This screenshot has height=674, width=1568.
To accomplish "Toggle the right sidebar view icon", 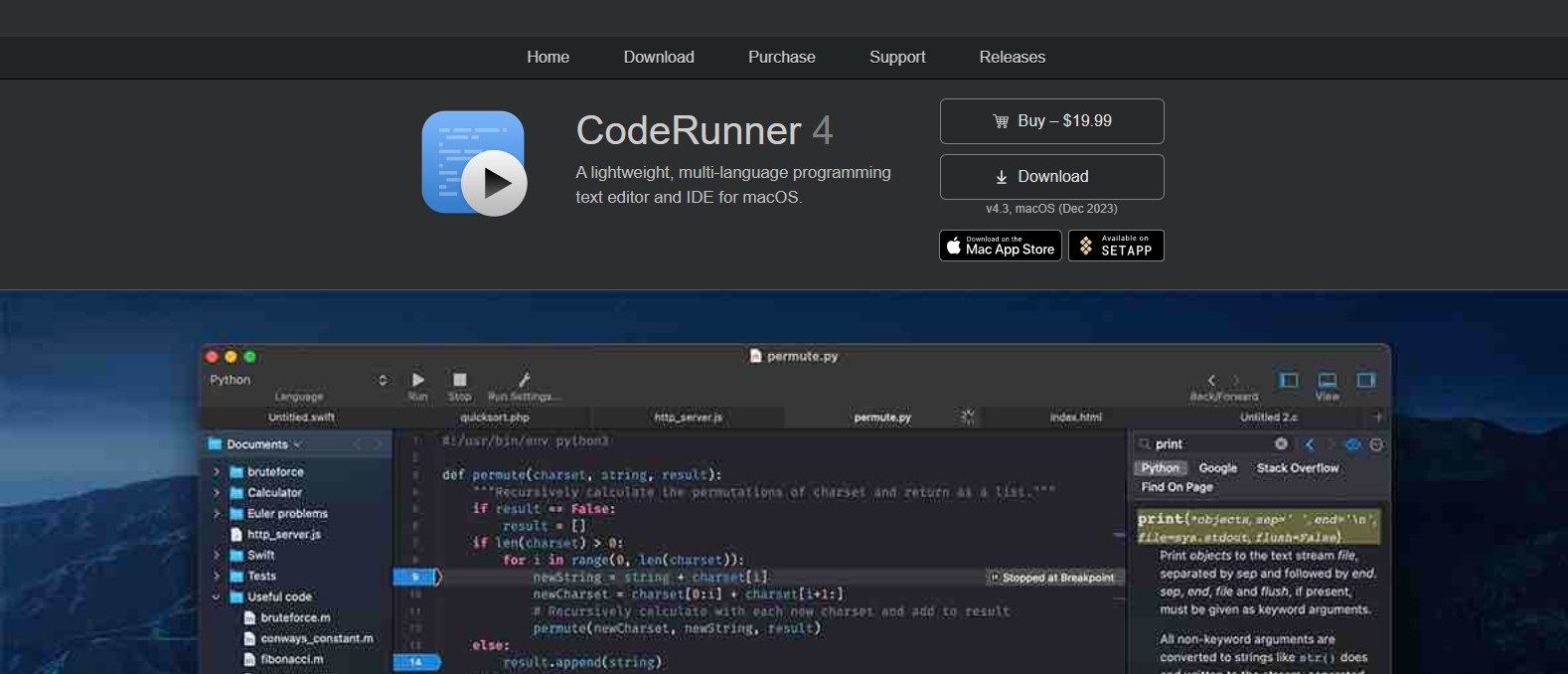I will (1366, 380).
